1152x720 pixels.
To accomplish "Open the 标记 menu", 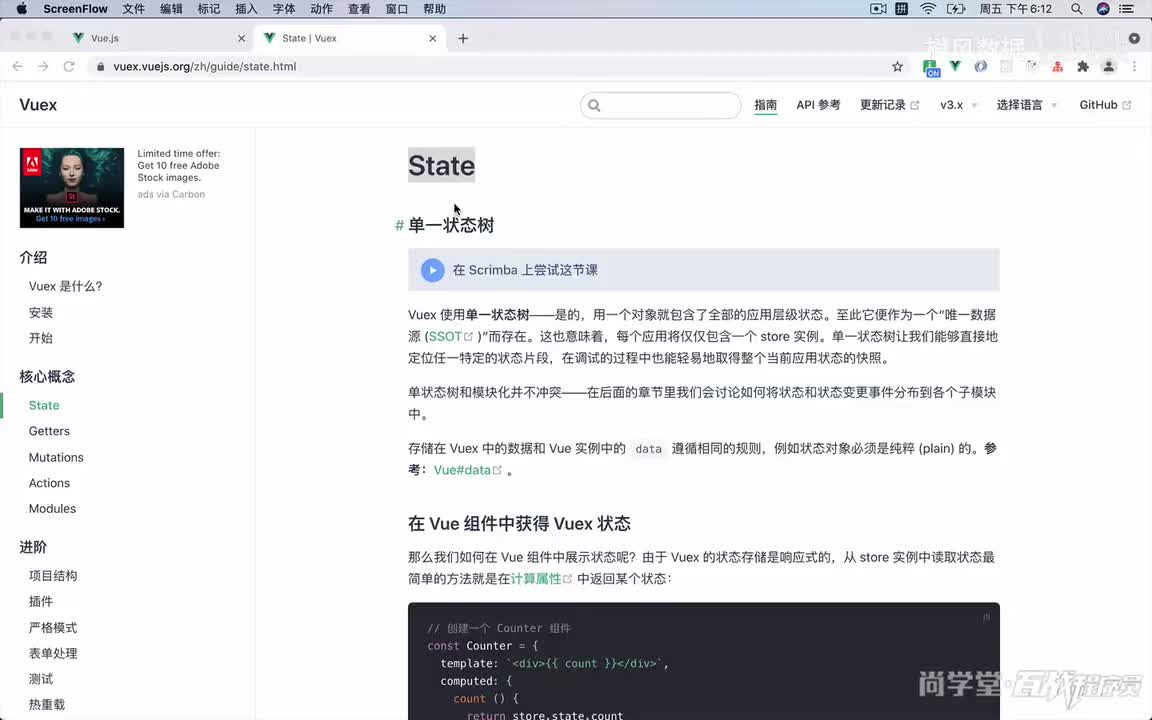I will pyautogui.click(x=209, y=9).
